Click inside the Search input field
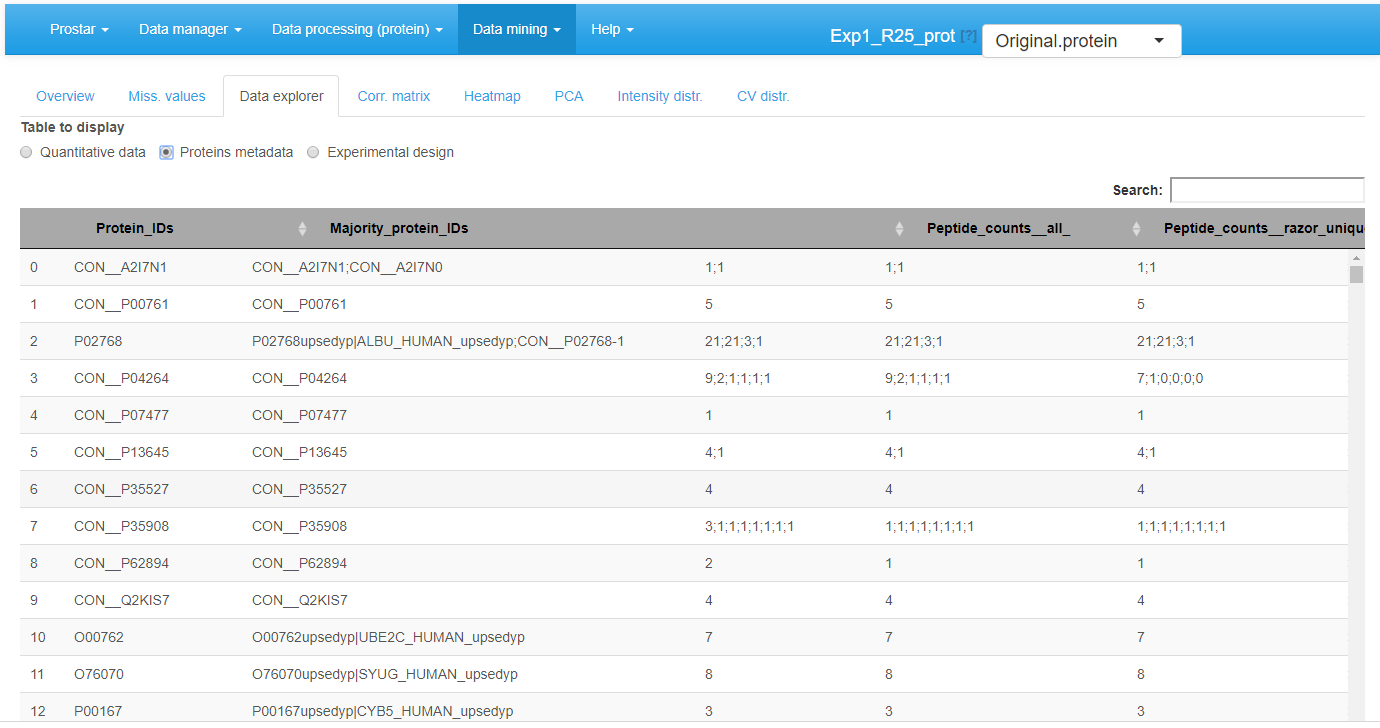The height and width of the screenshot is (728, 1380). click(x=1267, y=189)
